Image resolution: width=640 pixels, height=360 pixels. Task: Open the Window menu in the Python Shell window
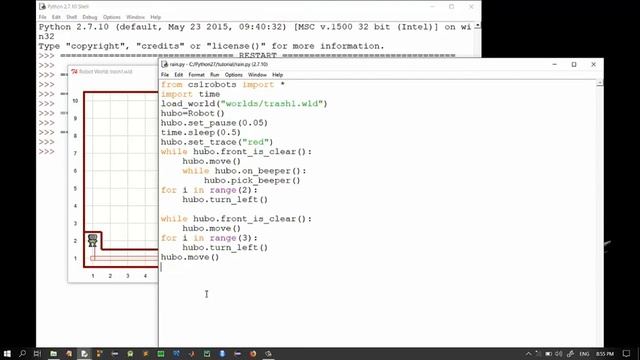pos(135,17)
